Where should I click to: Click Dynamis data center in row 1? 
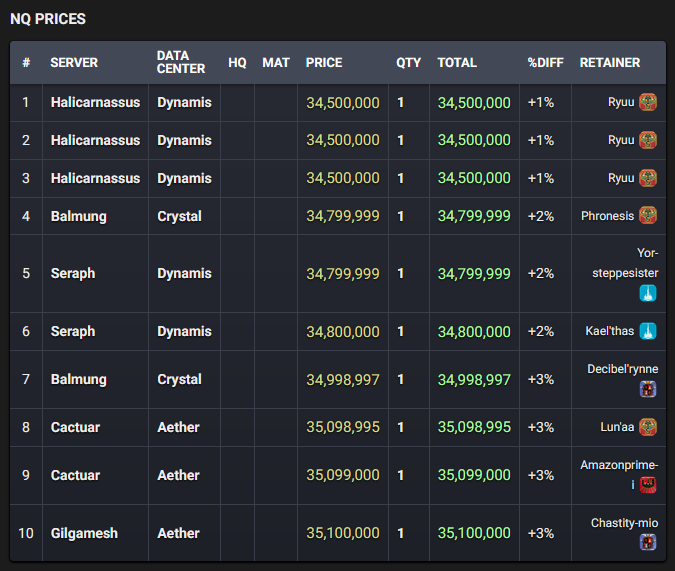click(184, 102)
